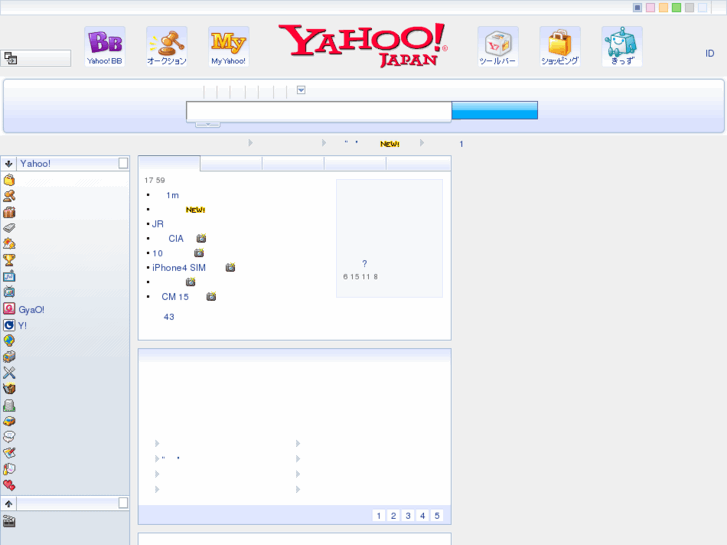The width and height of the screenshot is (727, 545).
Task: Focus the main search input field
Action: pyautogui.click(x=319, y=112)
